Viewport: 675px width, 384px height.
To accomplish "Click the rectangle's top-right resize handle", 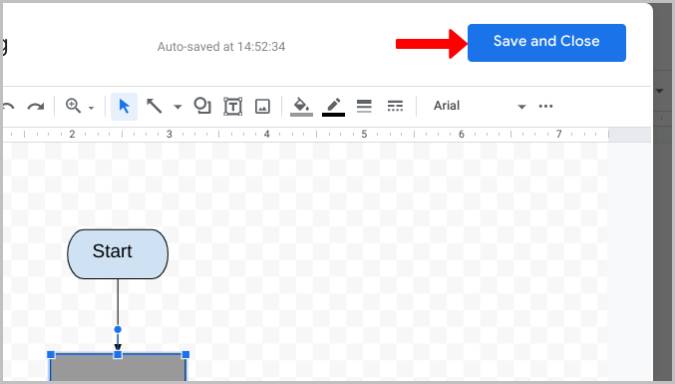I will pos(186,355).
